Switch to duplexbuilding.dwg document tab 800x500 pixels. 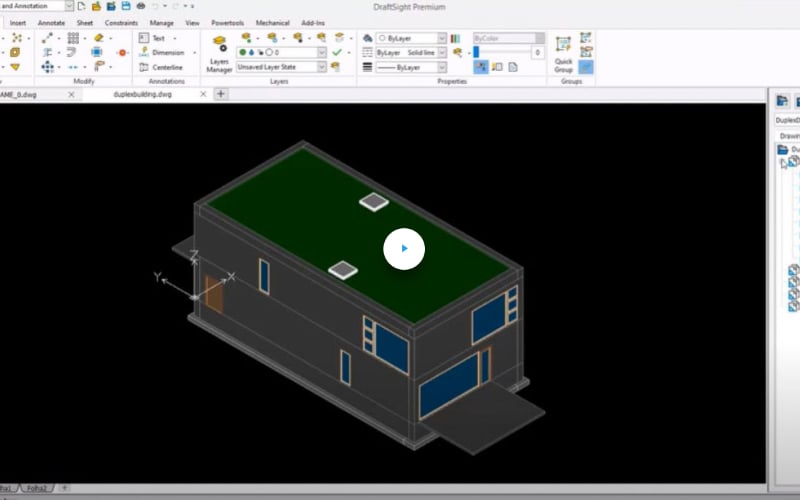tap(142, 94)
